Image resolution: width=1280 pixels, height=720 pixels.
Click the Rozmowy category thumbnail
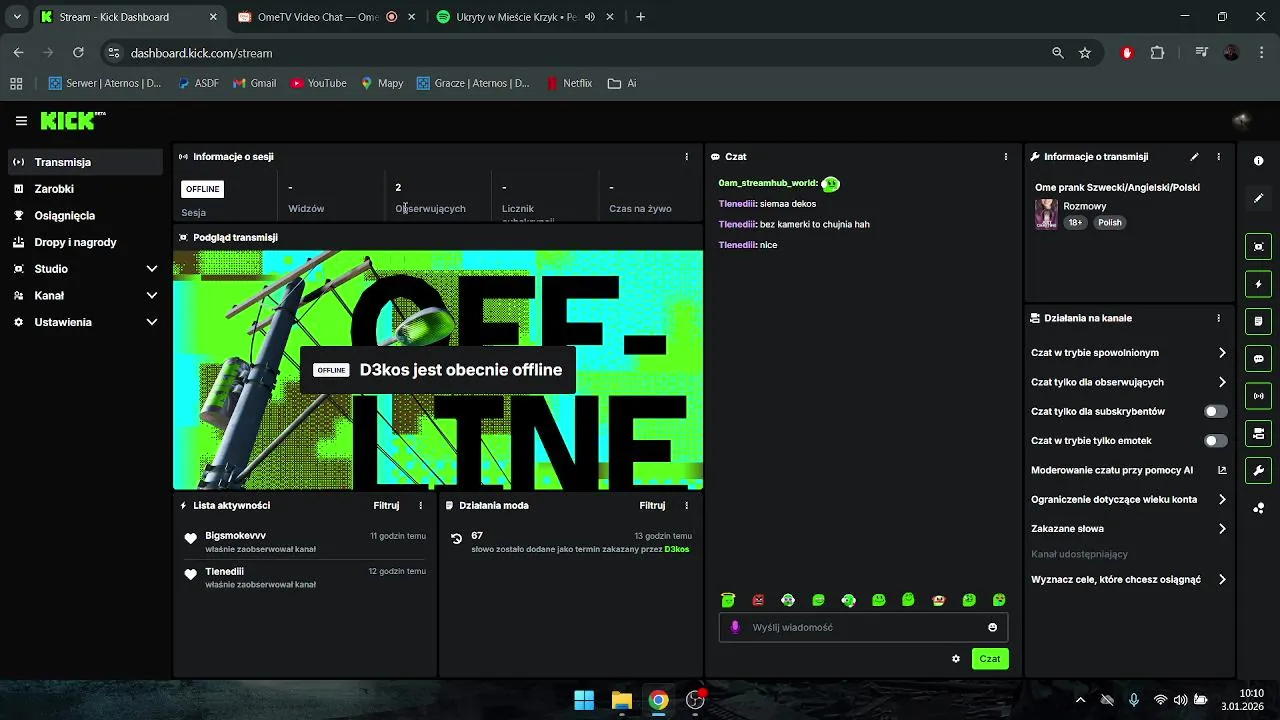coord(1046,214)
